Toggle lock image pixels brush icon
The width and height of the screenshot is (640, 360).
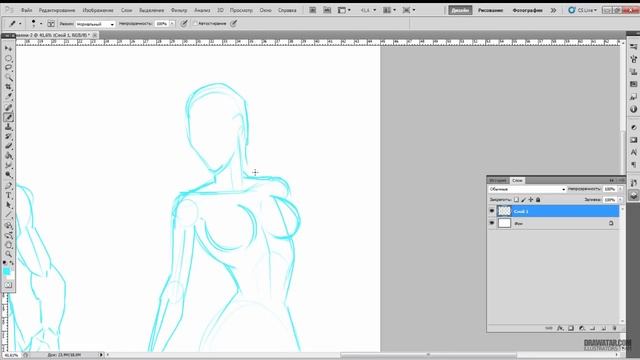(524, 200)
